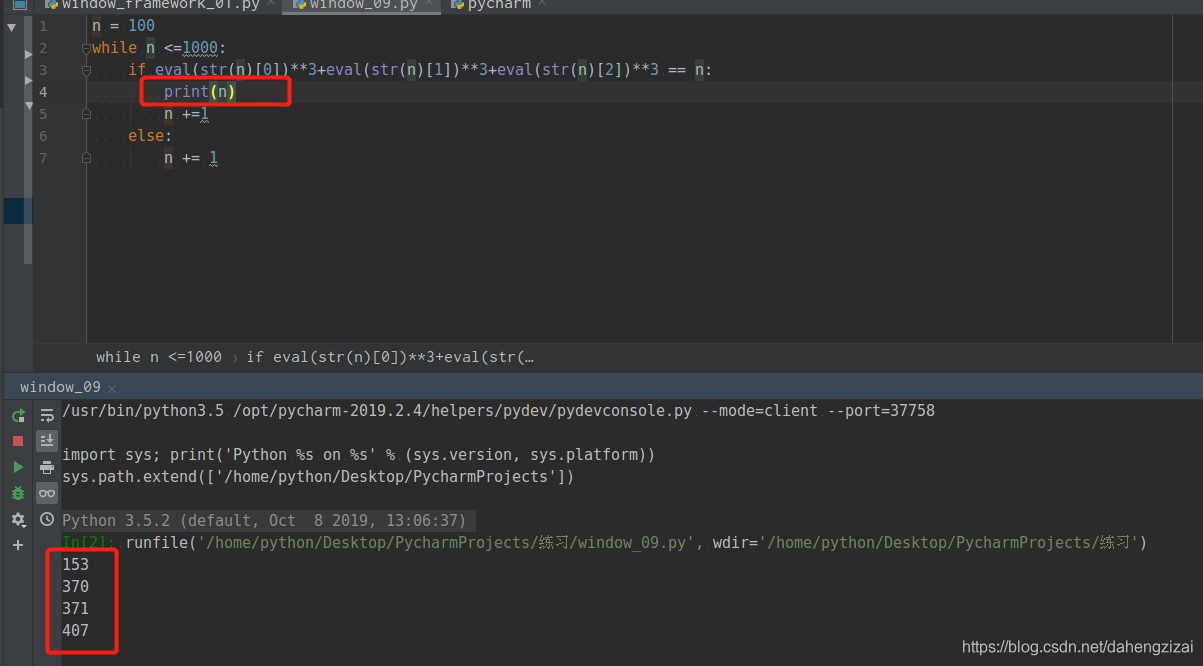The width and height of the screenshot is (1203, 666).
Task: Add new console with plus icon
Action: pyautogui.click(x=18, y=545)
